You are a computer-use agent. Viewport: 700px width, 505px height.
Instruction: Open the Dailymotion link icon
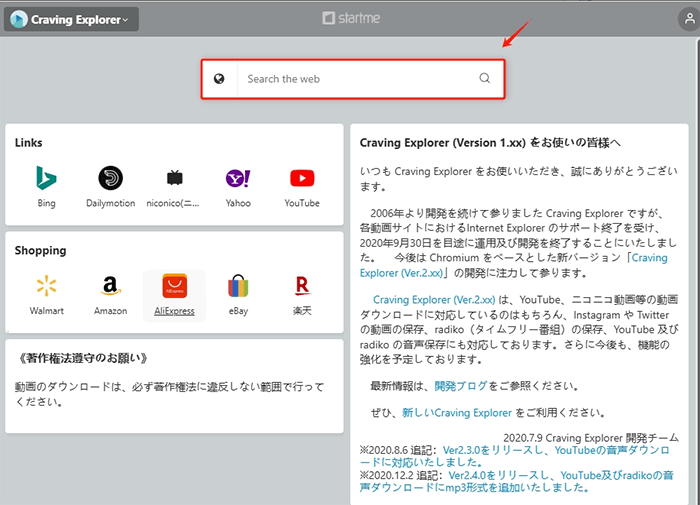click(x=110, y=178)
